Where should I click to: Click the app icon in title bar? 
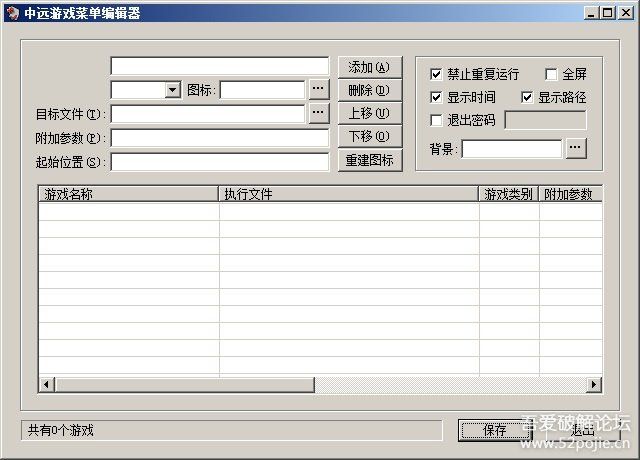point(11,12)
